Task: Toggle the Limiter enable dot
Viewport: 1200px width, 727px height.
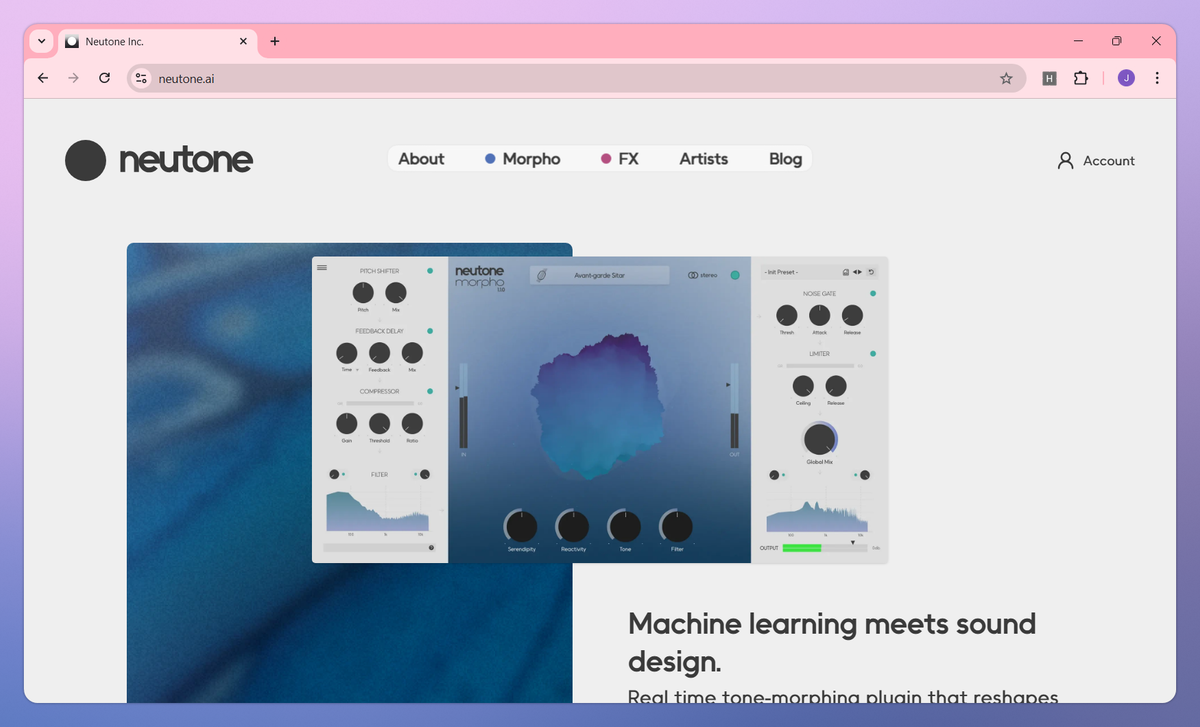Action: tap(873, 354)
